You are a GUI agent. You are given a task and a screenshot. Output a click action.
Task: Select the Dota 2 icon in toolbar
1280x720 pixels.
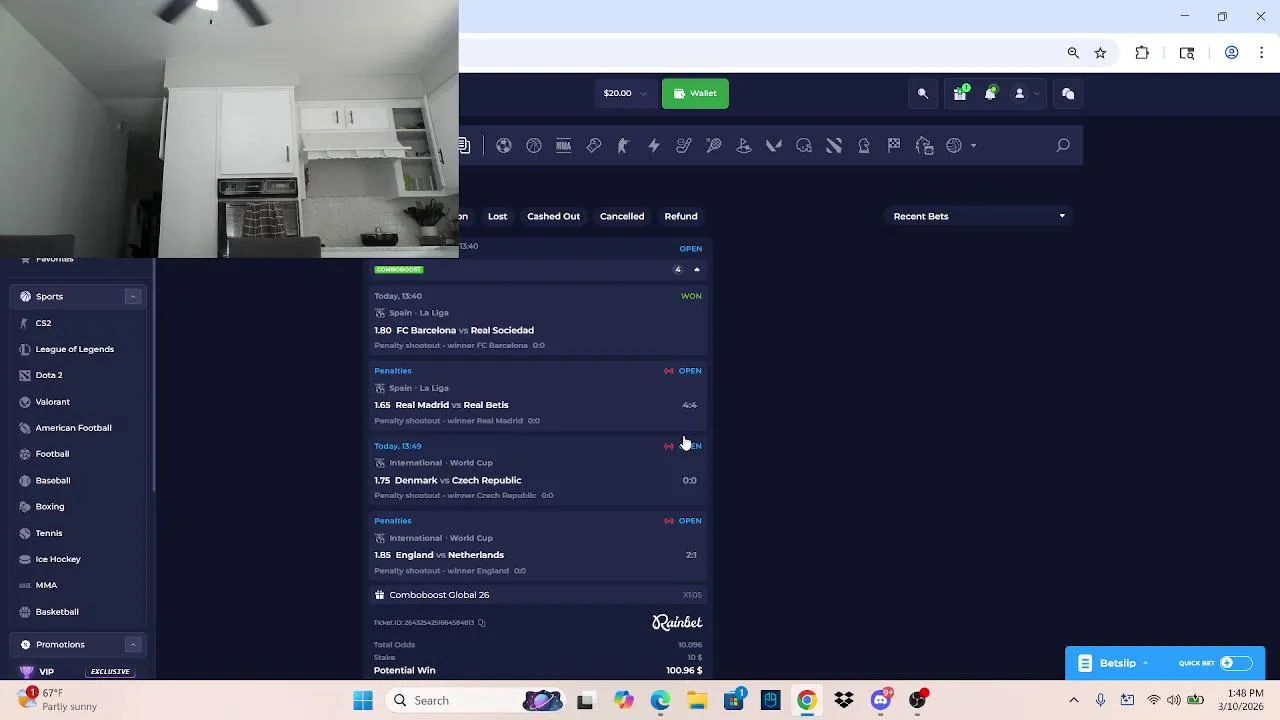point(834,146)
